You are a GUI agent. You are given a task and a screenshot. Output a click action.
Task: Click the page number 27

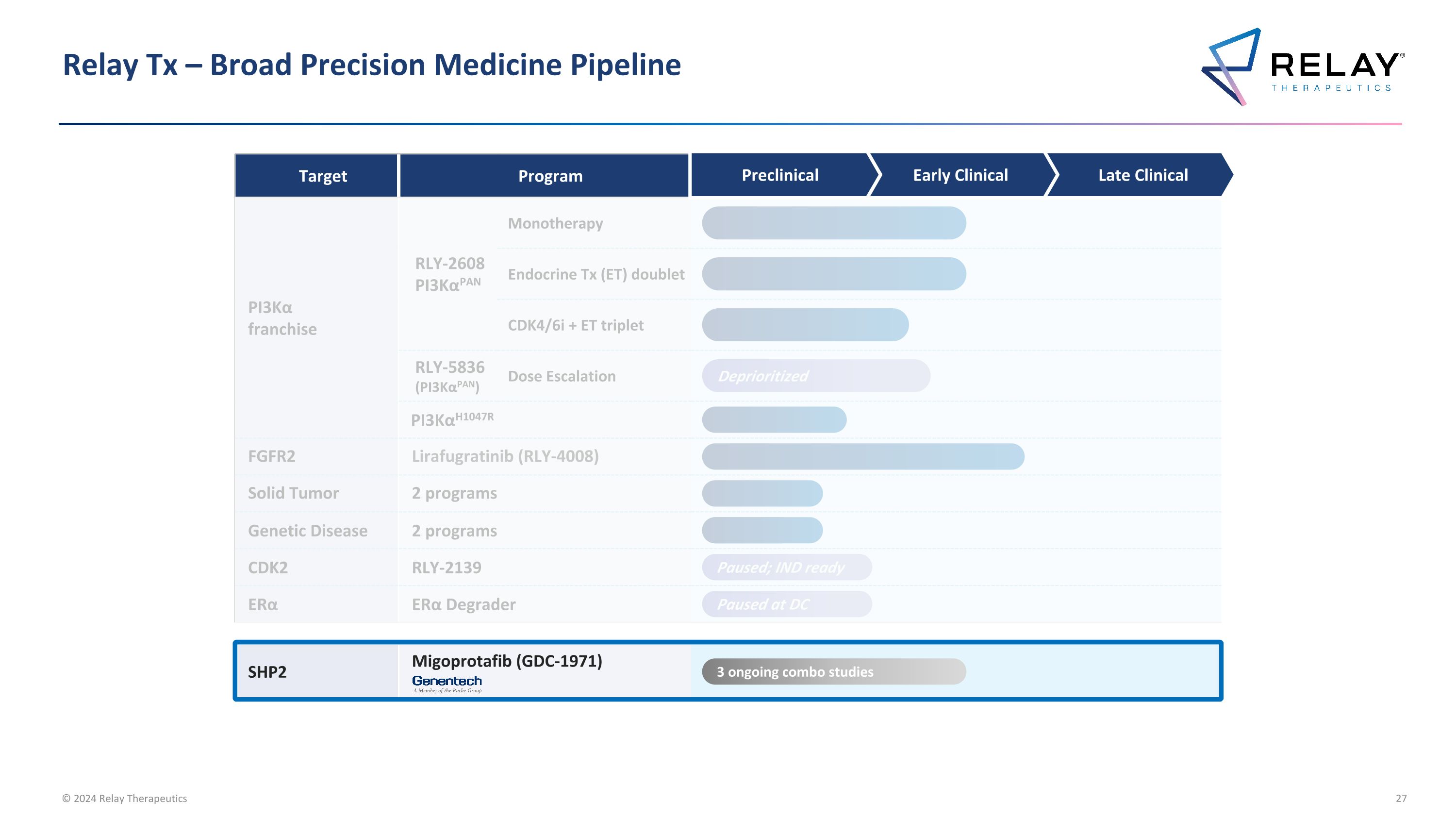click(x=1401, y=798)
